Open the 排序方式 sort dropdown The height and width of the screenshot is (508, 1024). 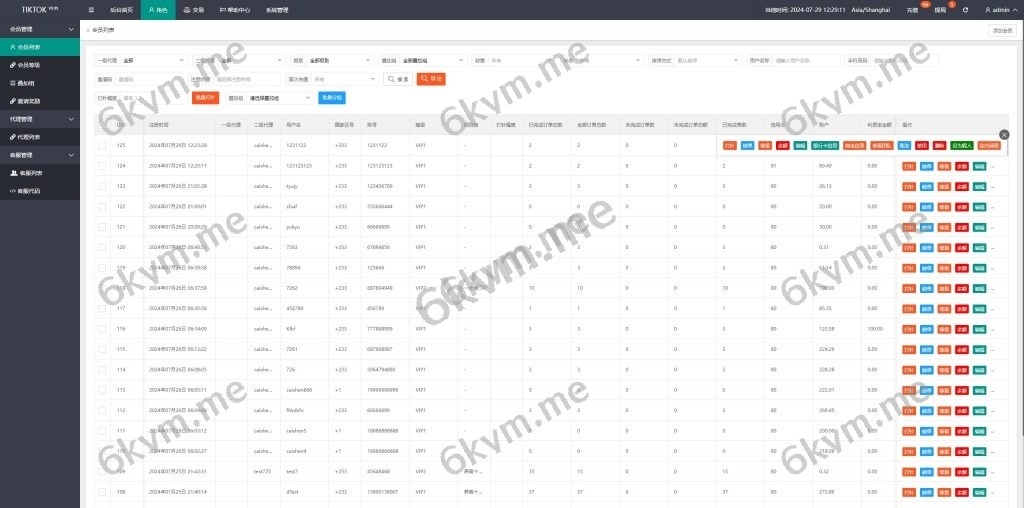point(707,60)
